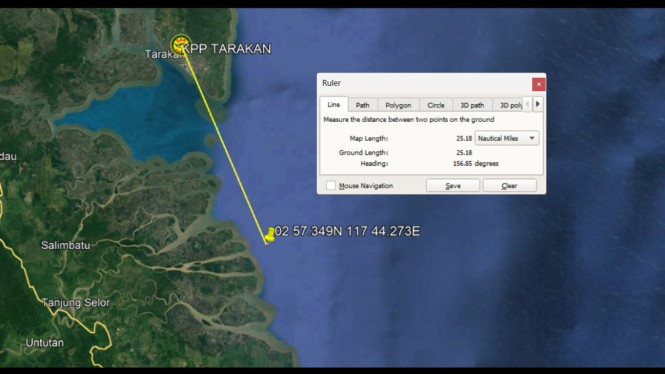The width and height of the screenshot is (665, 374).
Task: Close the Ruler dialog
Action: [x=539, y=84]
